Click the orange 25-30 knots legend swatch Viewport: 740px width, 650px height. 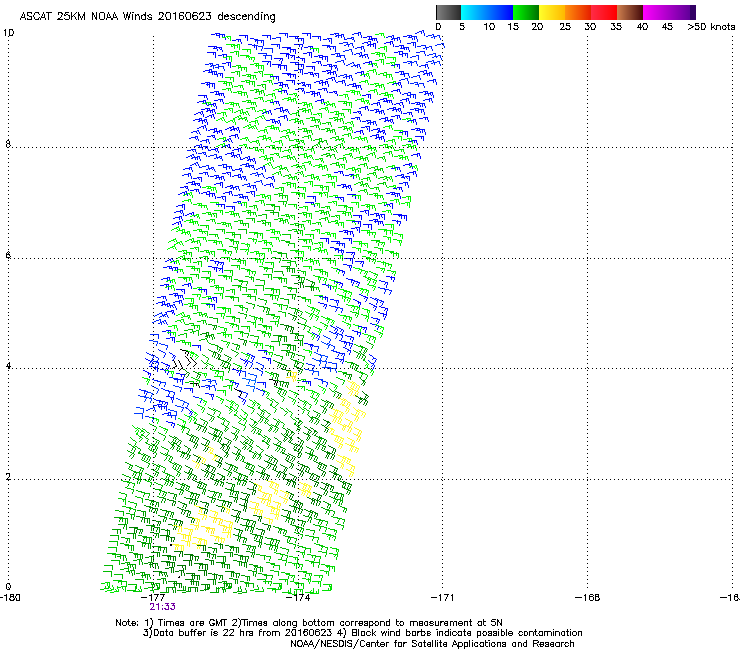(x=578, y=12)
